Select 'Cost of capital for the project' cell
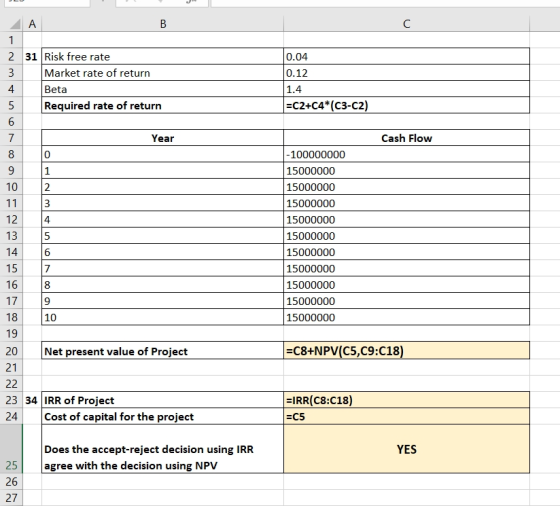Viewport: 560px width, 506px height. point(163,416)
